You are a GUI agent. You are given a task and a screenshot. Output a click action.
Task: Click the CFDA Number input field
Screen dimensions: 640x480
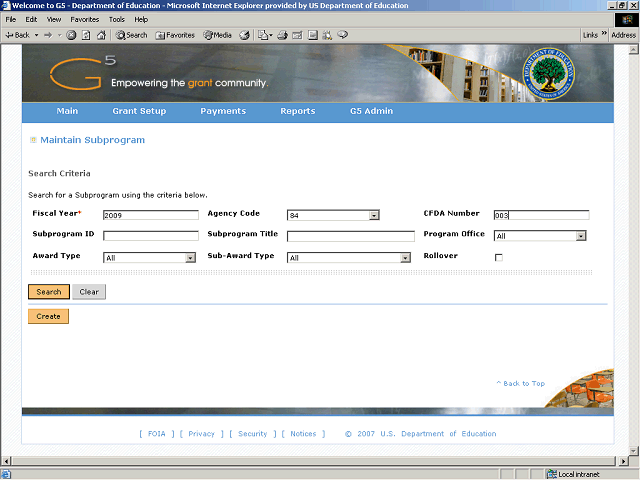[541, 215]
